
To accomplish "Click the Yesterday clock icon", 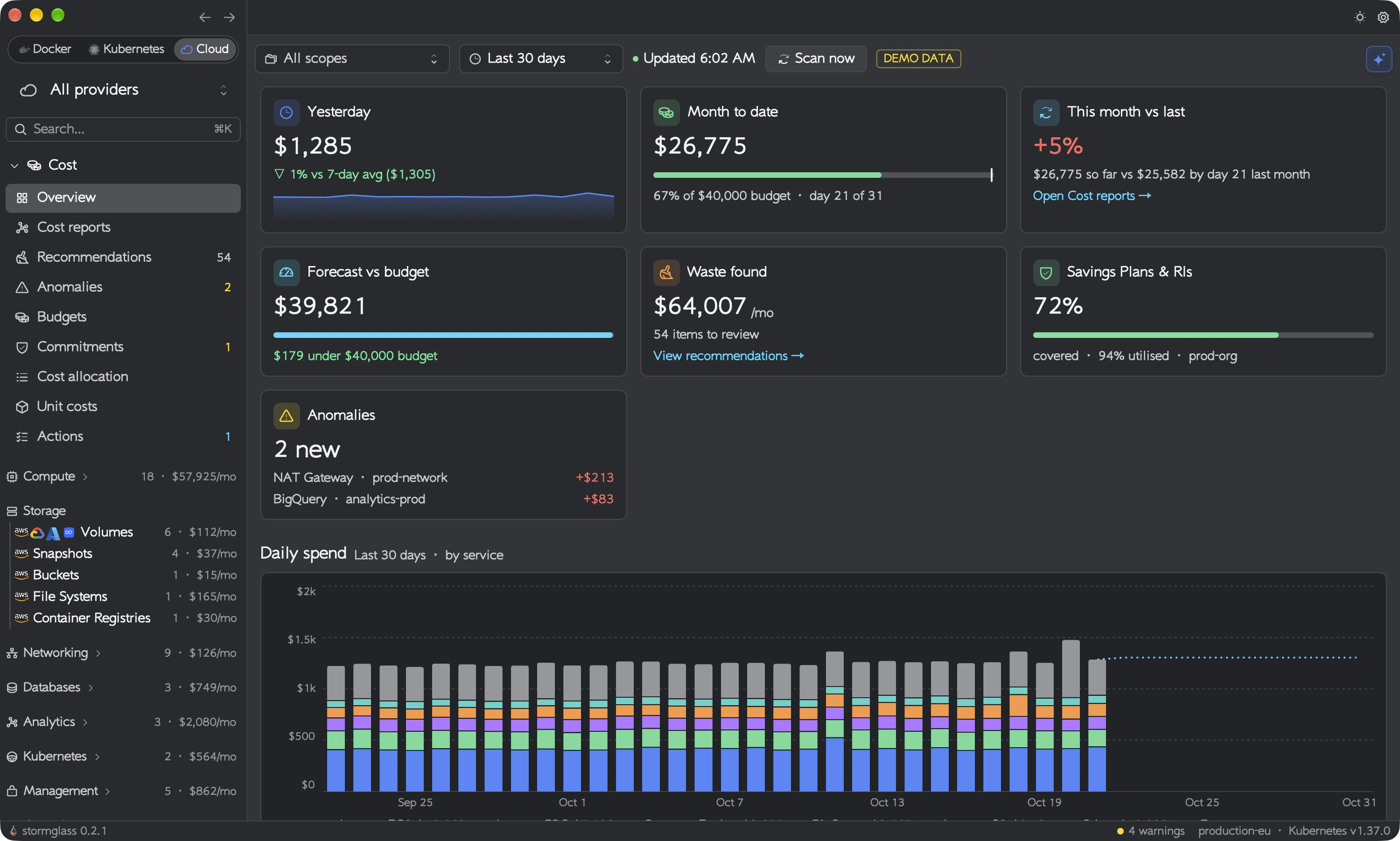I will [286, 112].
